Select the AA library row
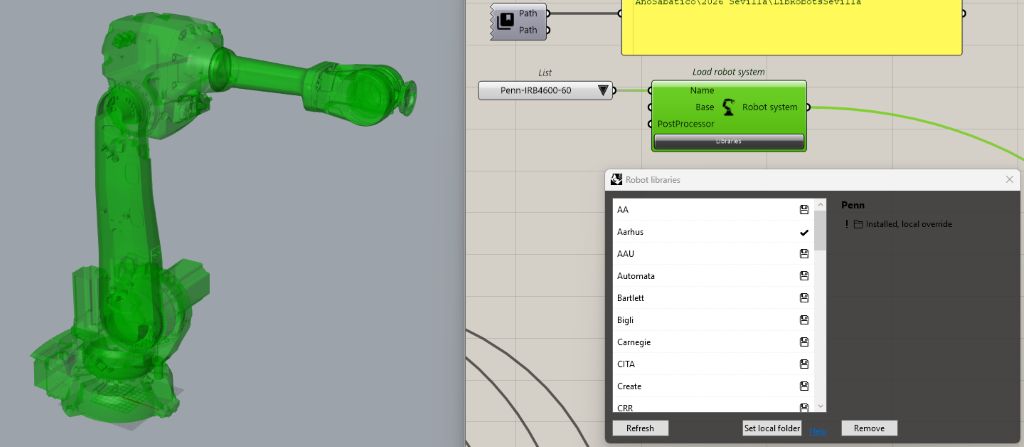 (x=713, y=210)
